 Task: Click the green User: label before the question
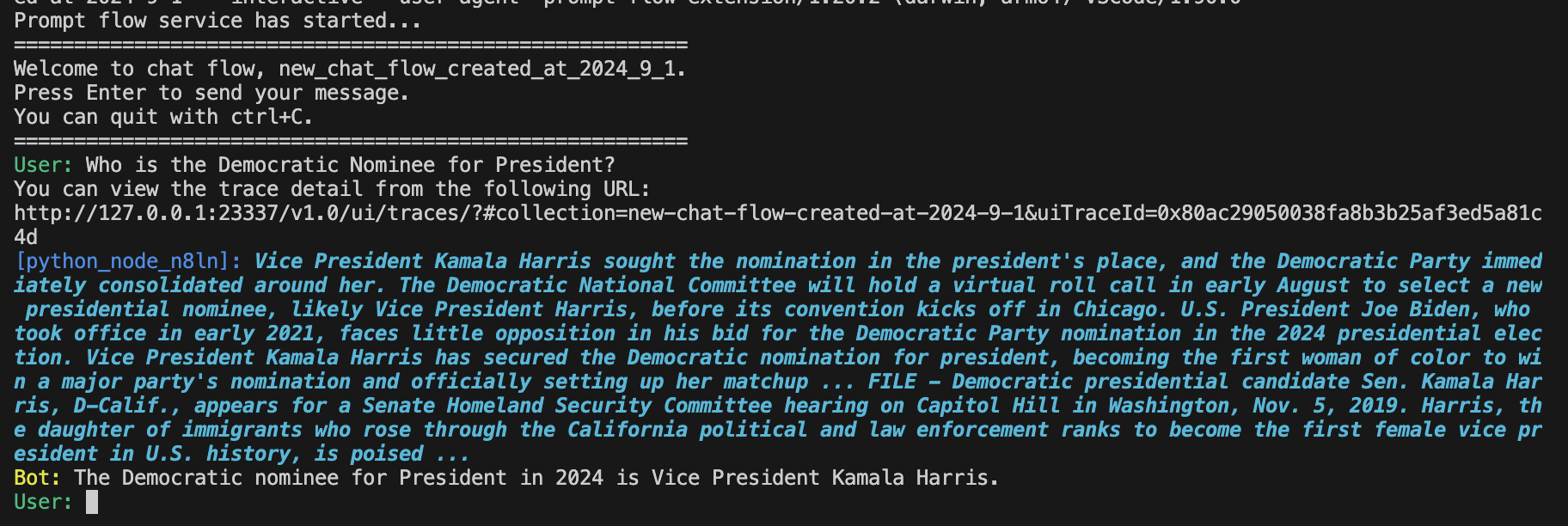(43, 165)
